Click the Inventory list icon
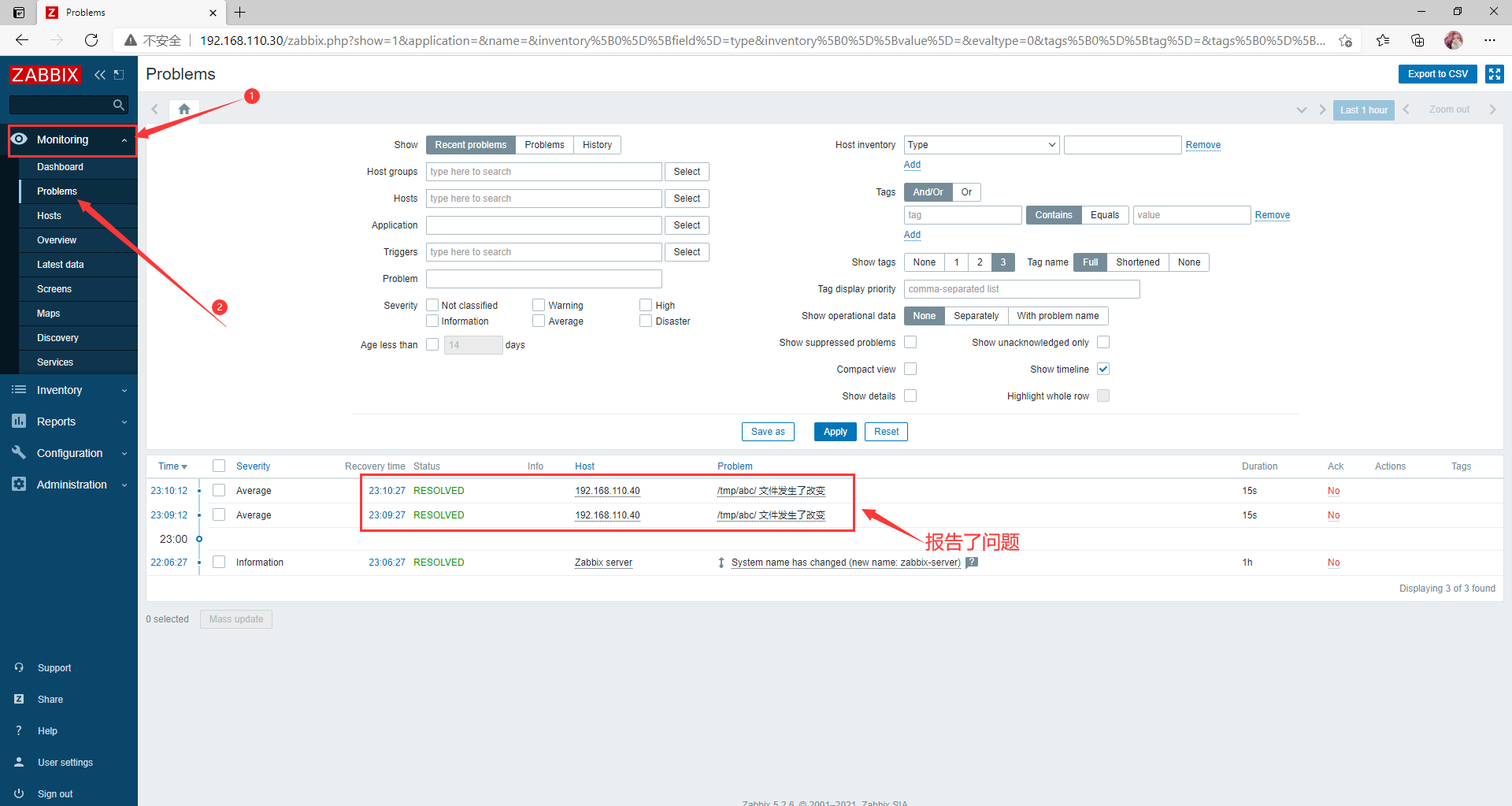 coord(20,390)
